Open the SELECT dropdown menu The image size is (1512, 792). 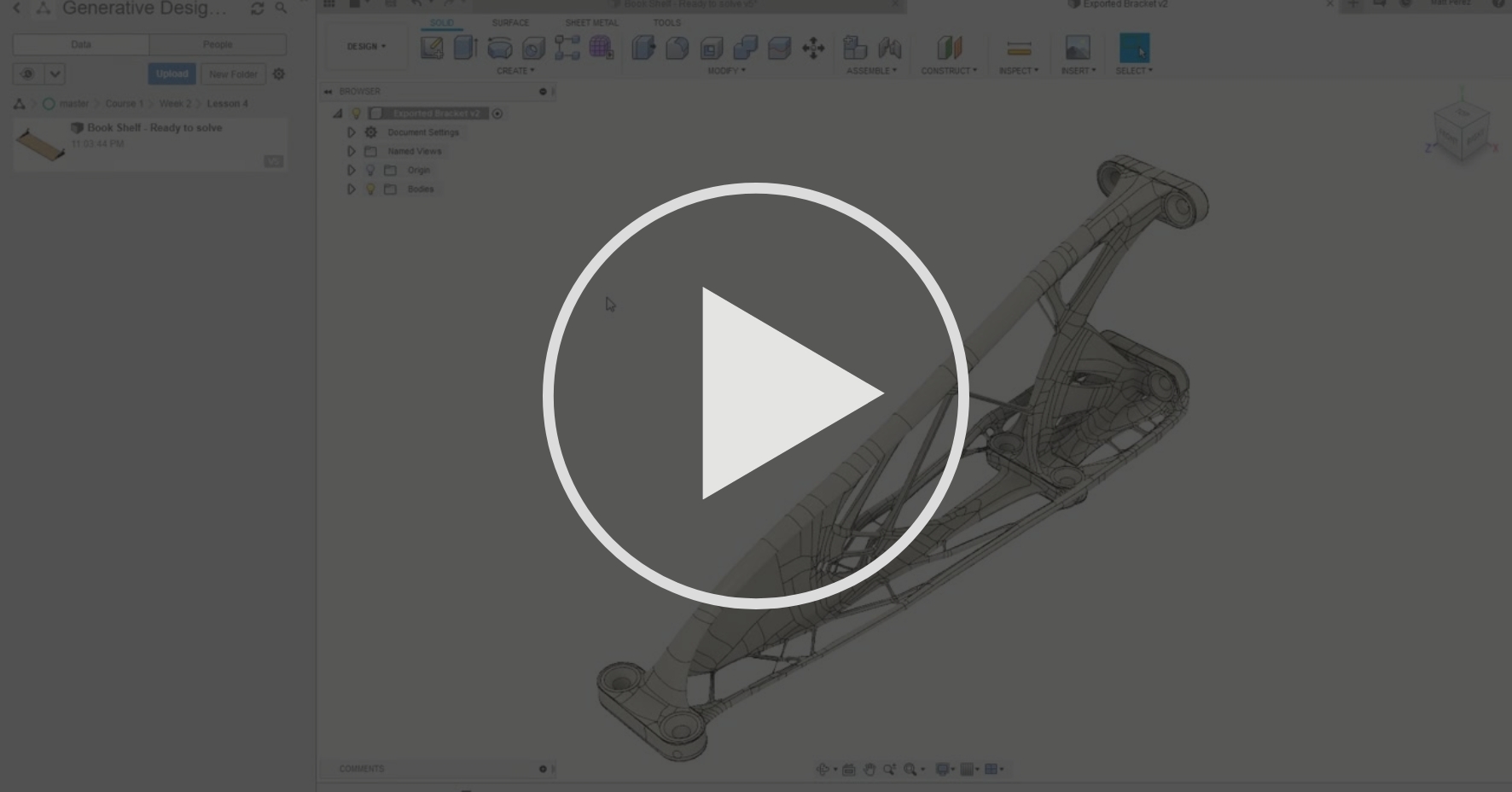tap(1134, 71)
